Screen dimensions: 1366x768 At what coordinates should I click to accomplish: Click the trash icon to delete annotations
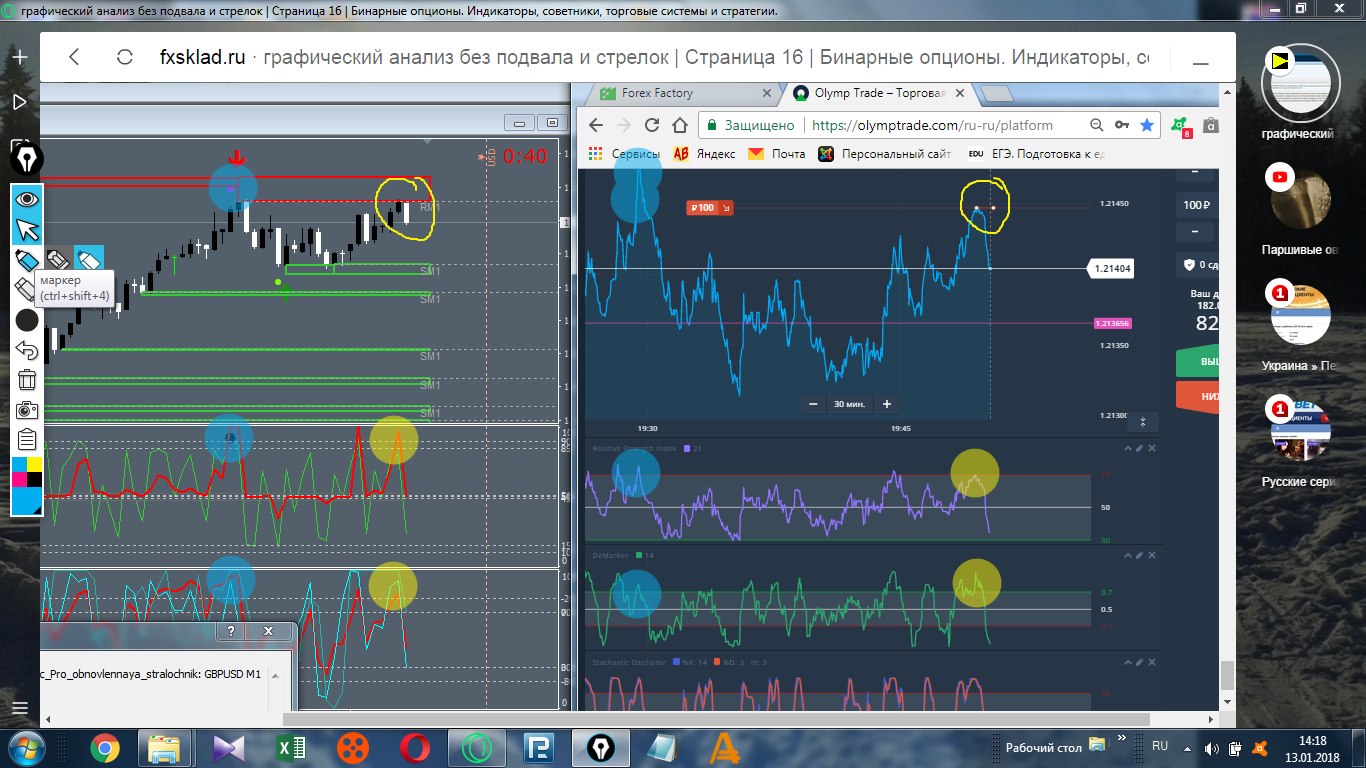[27, 380]
